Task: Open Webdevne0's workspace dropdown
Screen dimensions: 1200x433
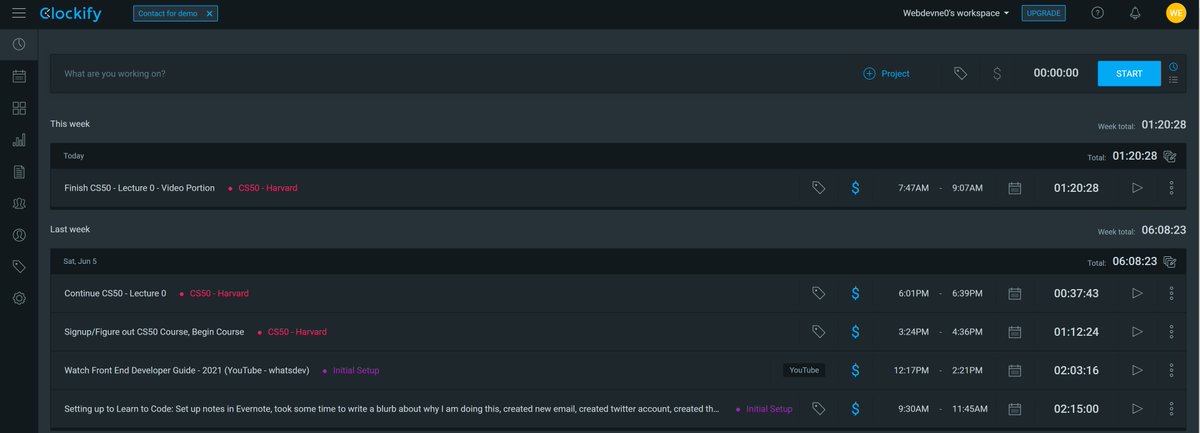Action: pos(956,13)
